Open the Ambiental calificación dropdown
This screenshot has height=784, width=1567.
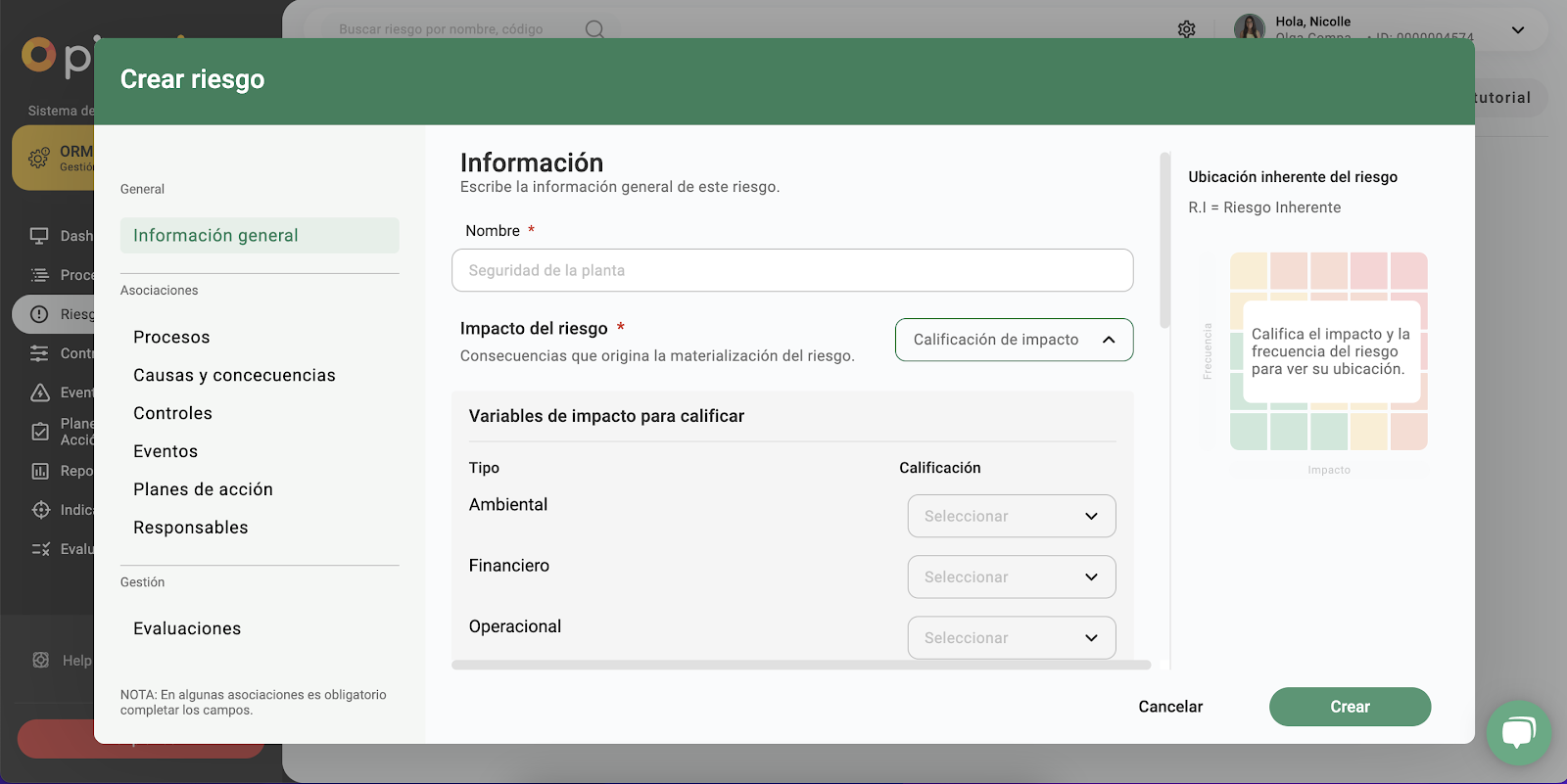click(1011, 516)
